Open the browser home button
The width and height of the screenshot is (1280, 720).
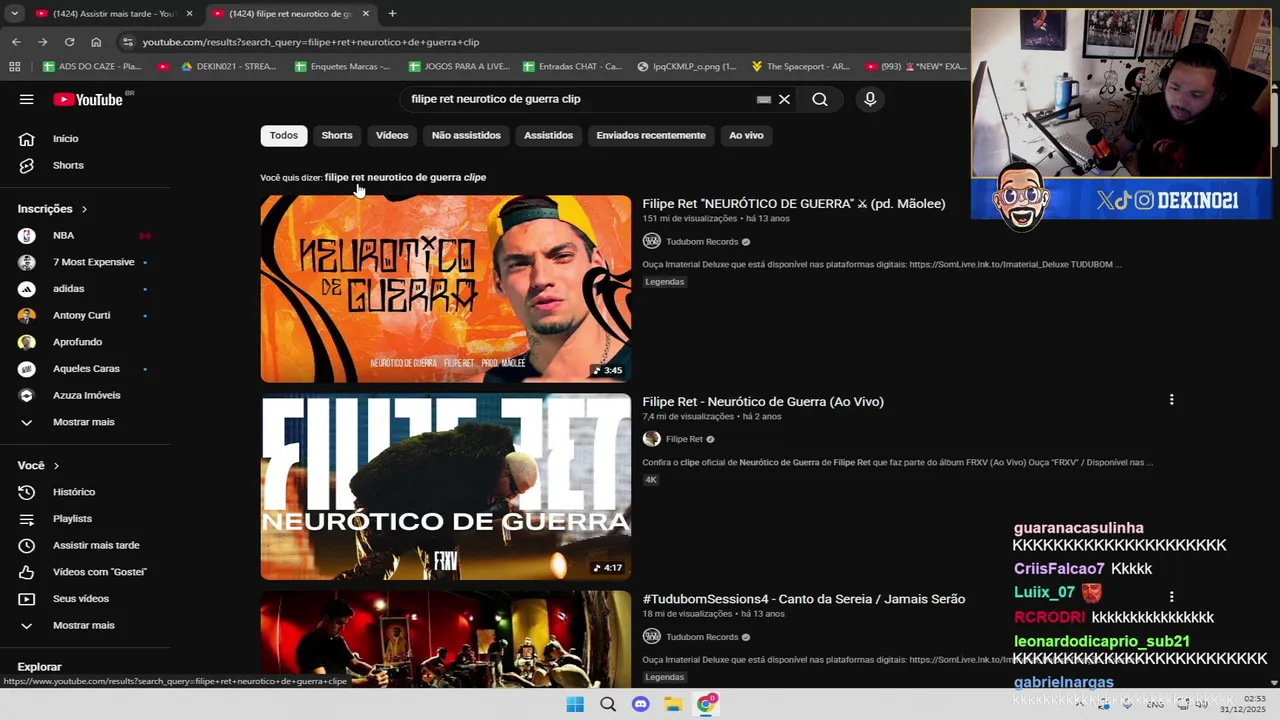(96, 42)
